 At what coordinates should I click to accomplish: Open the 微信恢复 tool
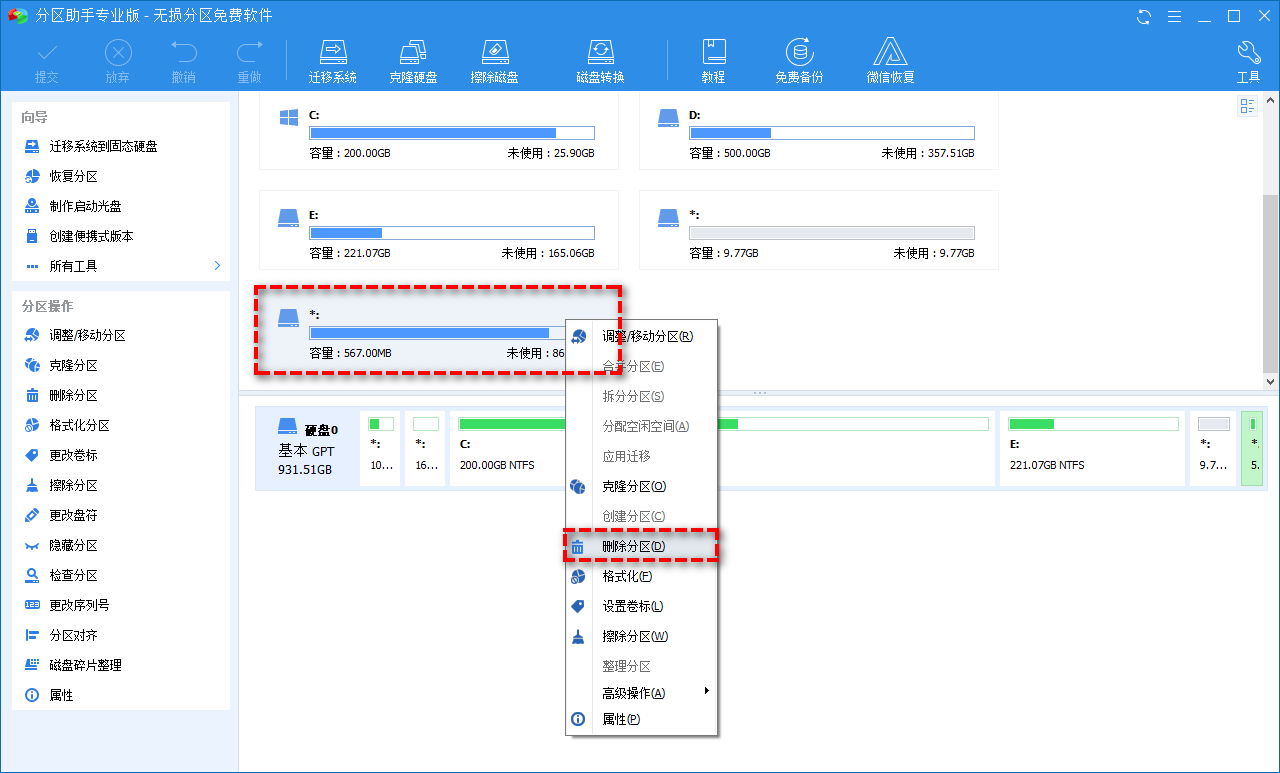click(x=891, y=60)
